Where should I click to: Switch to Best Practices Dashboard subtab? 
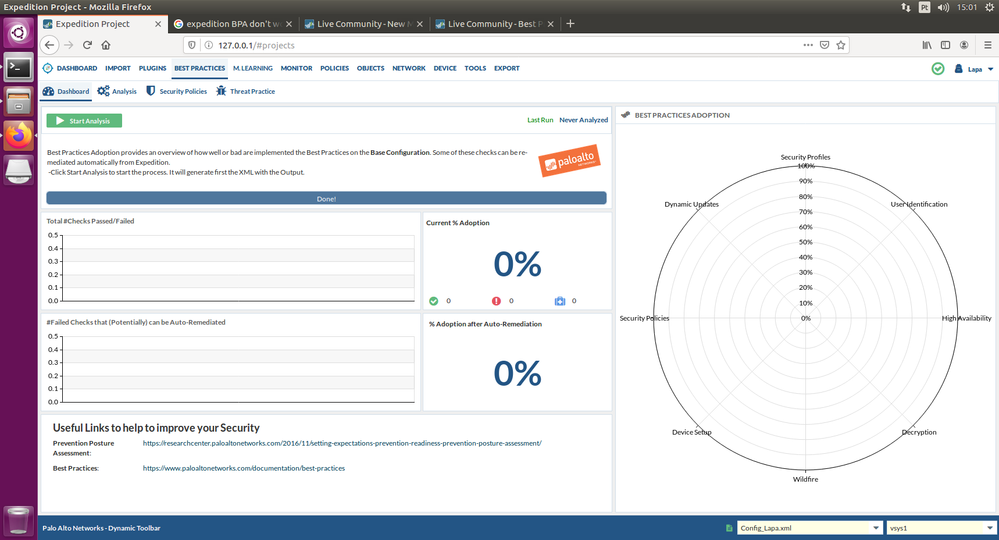click(66, 91)
